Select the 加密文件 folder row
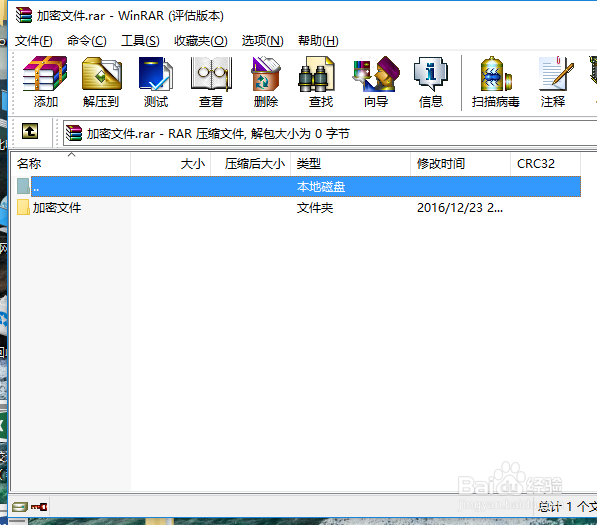597x525 pixels. coord(298,207)
